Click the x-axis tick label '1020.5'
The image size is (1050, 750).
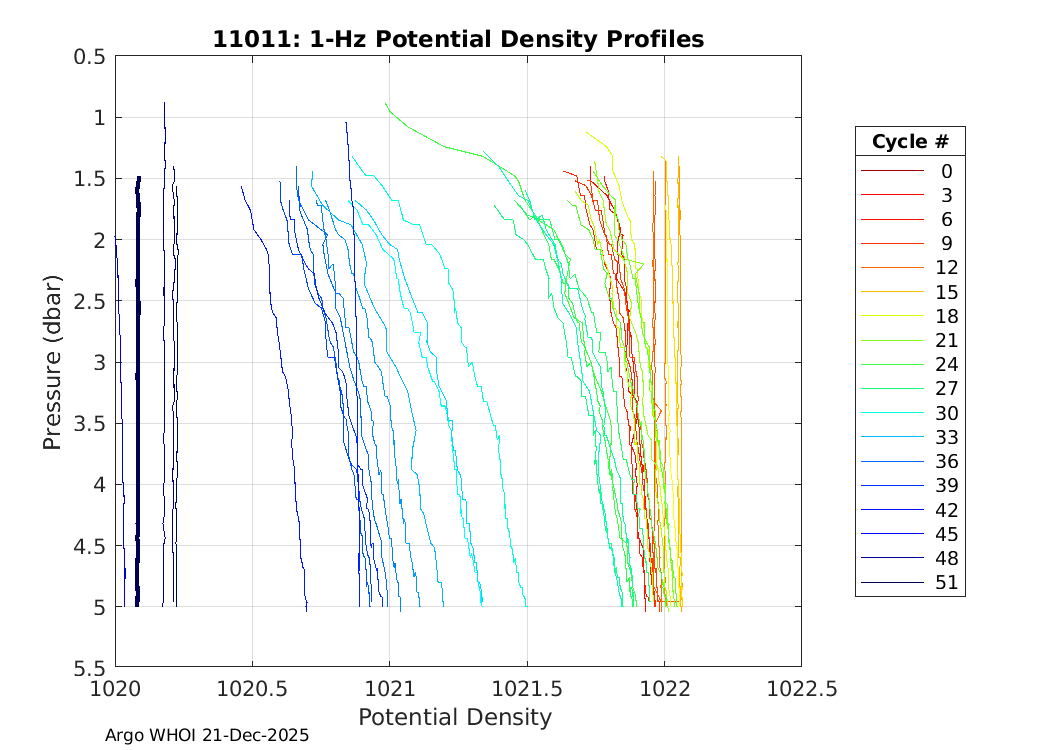pos(252,689)
